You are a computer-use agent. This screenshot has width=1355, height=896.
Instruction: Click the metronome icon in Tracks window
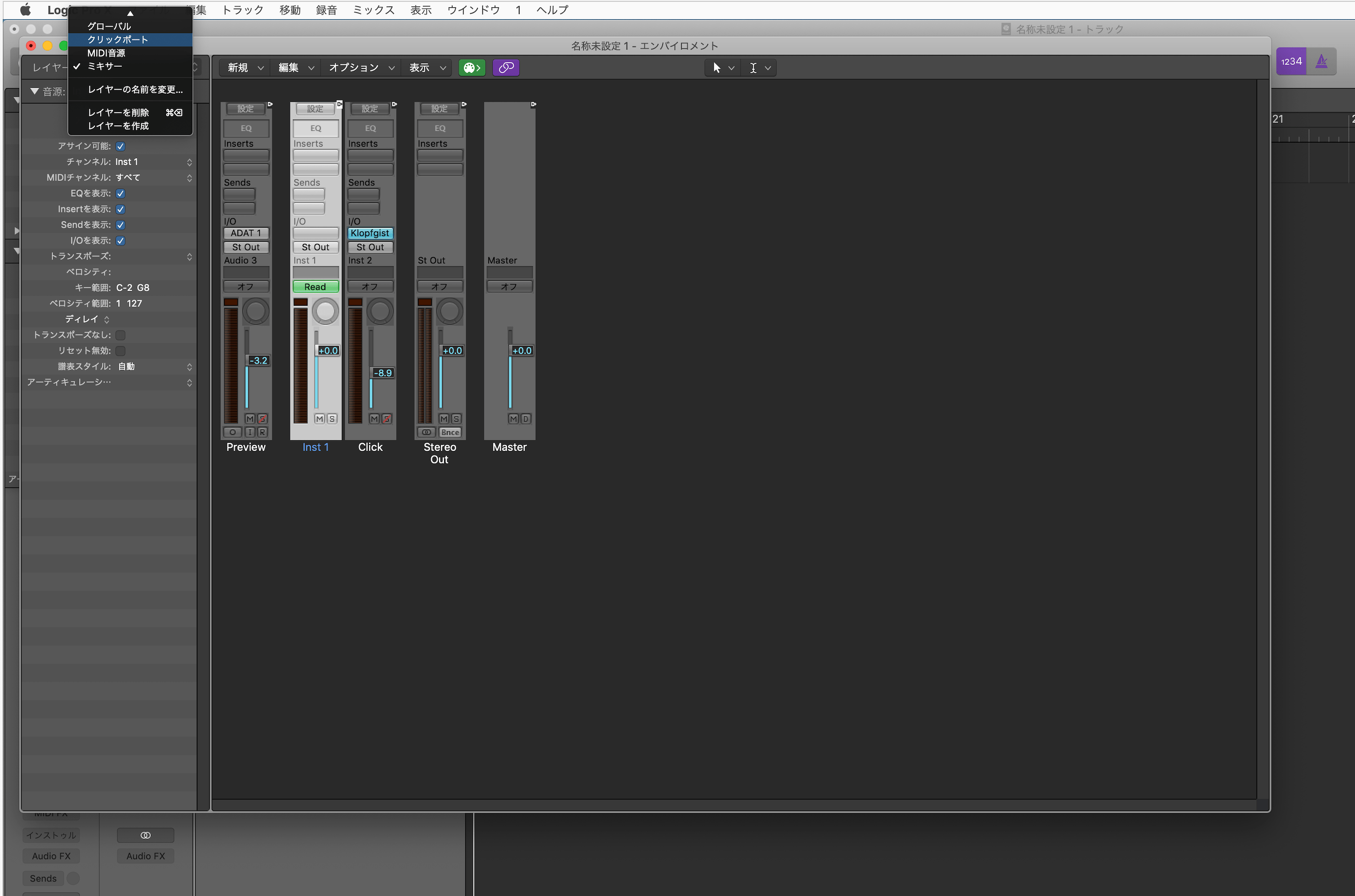point(1322,61)
